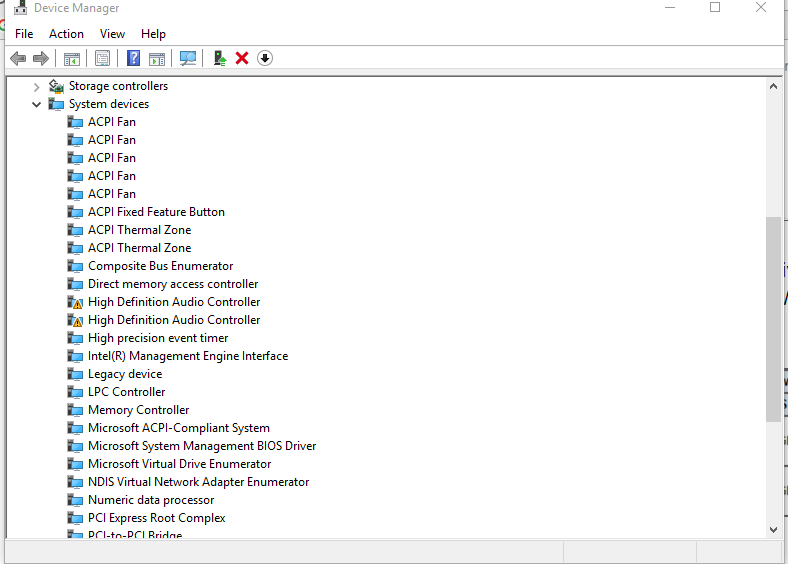This screenshot has height=564, width=788.
Task: Click the icon beside Memory Controller
Action: click(x=75, y=410)
